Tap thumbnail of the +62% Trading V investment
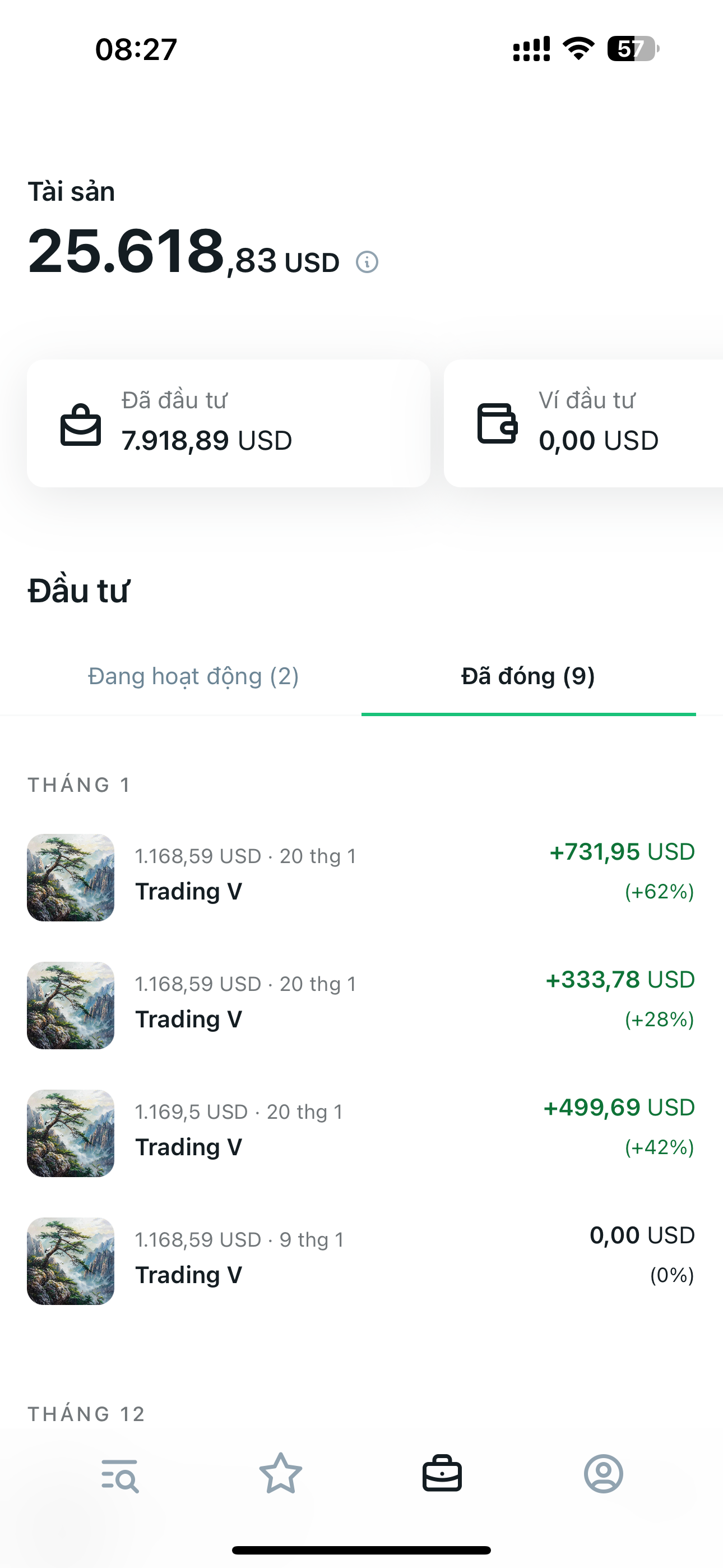723x1568 pixels. (71, 877)
